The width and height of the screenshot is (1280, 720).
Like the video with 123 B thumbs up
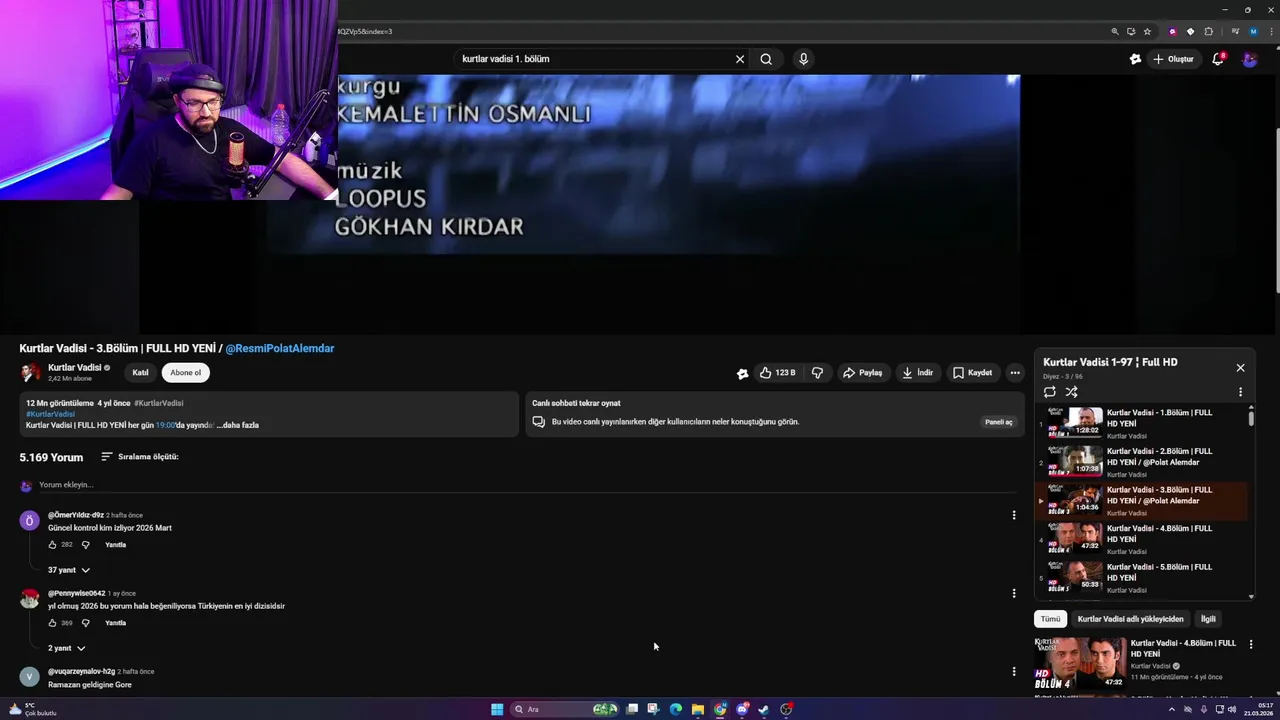click(778, 373)
